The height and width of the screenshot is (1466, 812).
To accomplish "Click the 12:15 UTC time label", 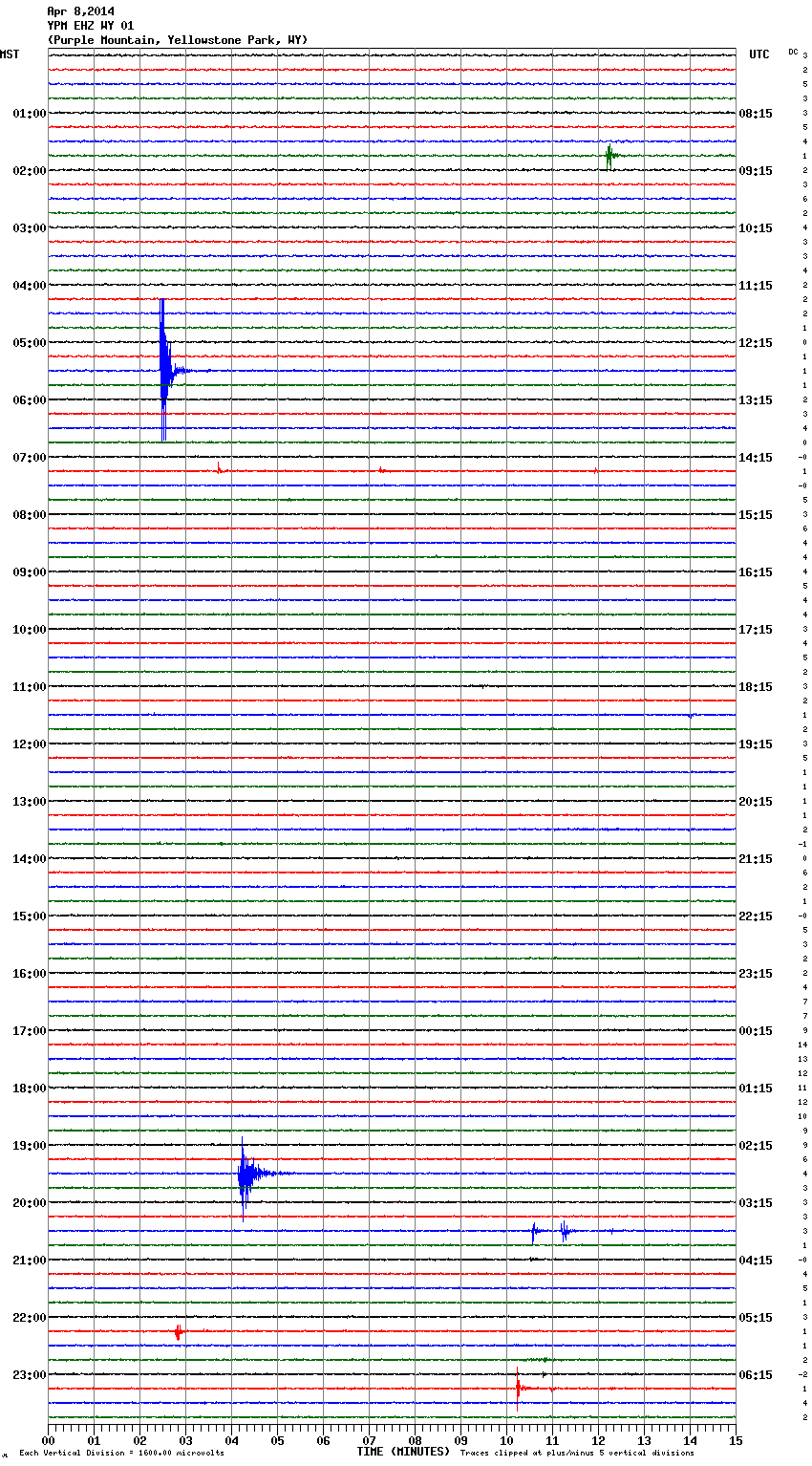I will pyautogui.click(x=756, y=343).
